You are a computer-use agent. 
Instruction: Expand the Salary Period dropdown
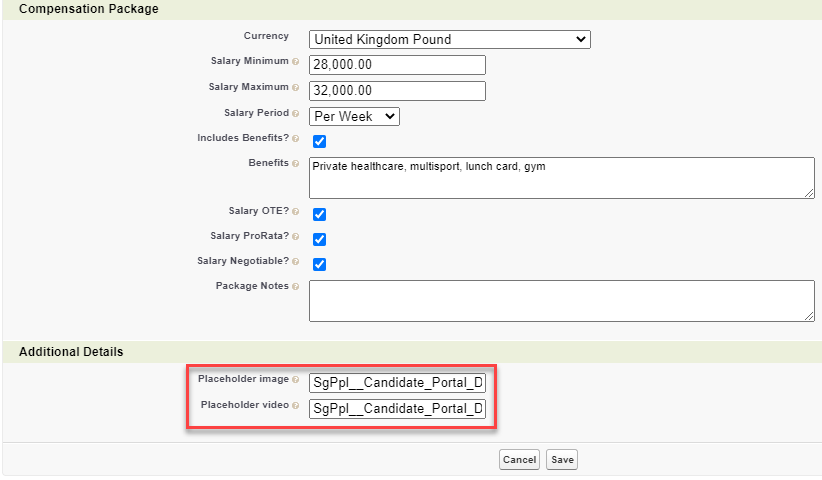[354, 116]
